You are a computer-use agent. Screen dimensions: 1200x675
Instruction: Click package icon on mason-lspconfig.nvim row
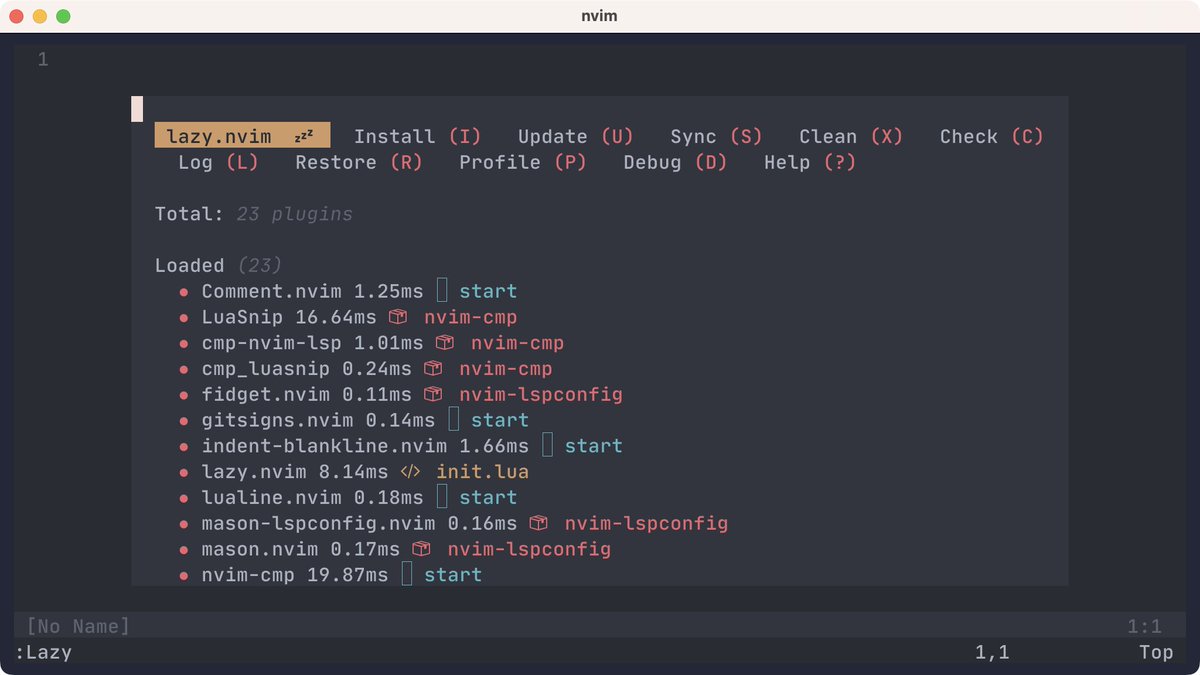click(539, 523)
